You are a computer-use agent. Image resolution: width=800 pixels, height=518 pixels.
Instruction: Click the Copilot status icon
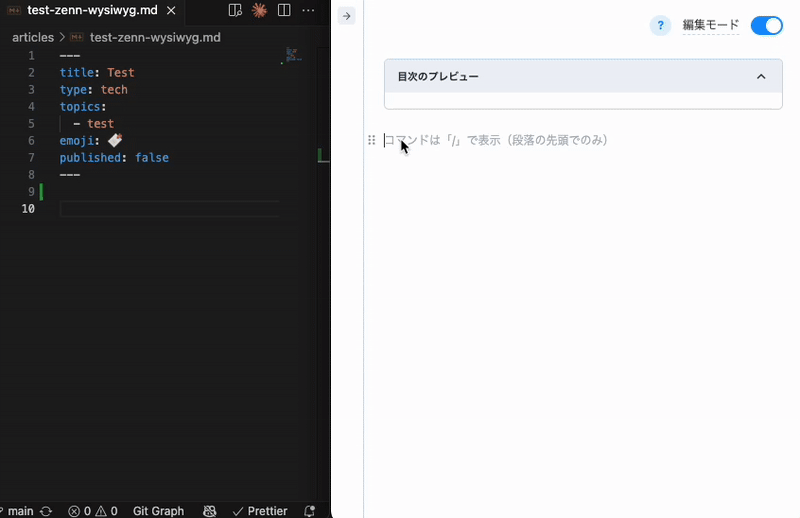[209, 511]
